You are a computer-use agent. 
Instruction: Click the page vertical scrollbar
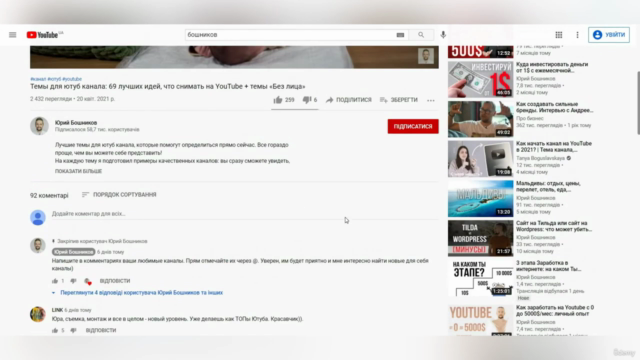pyautogui.click(x=638, y=102)
